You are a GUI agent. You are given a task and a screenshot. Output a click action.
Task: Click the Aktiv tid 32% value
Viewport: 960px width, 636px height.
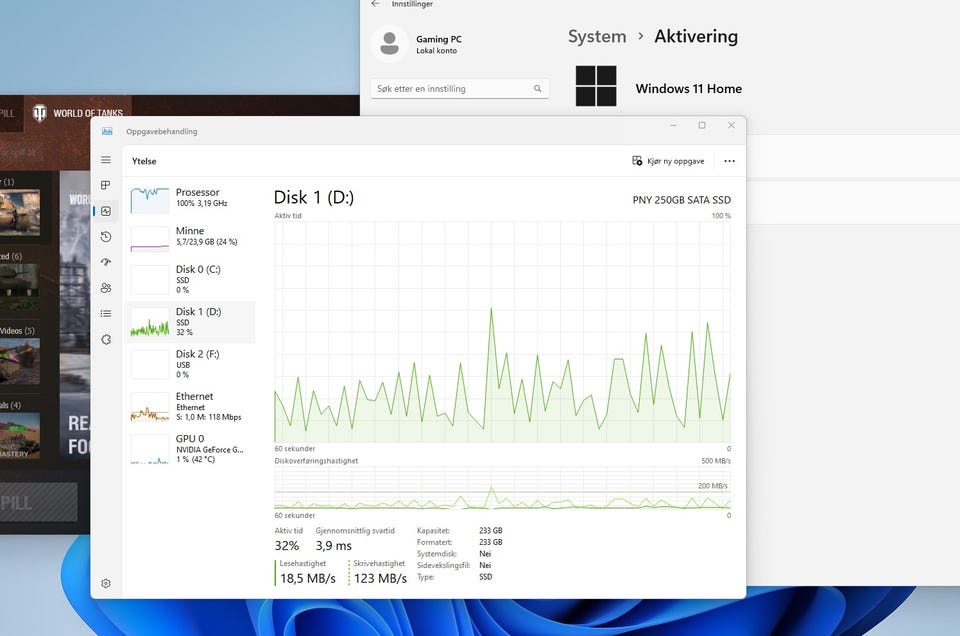287,545
